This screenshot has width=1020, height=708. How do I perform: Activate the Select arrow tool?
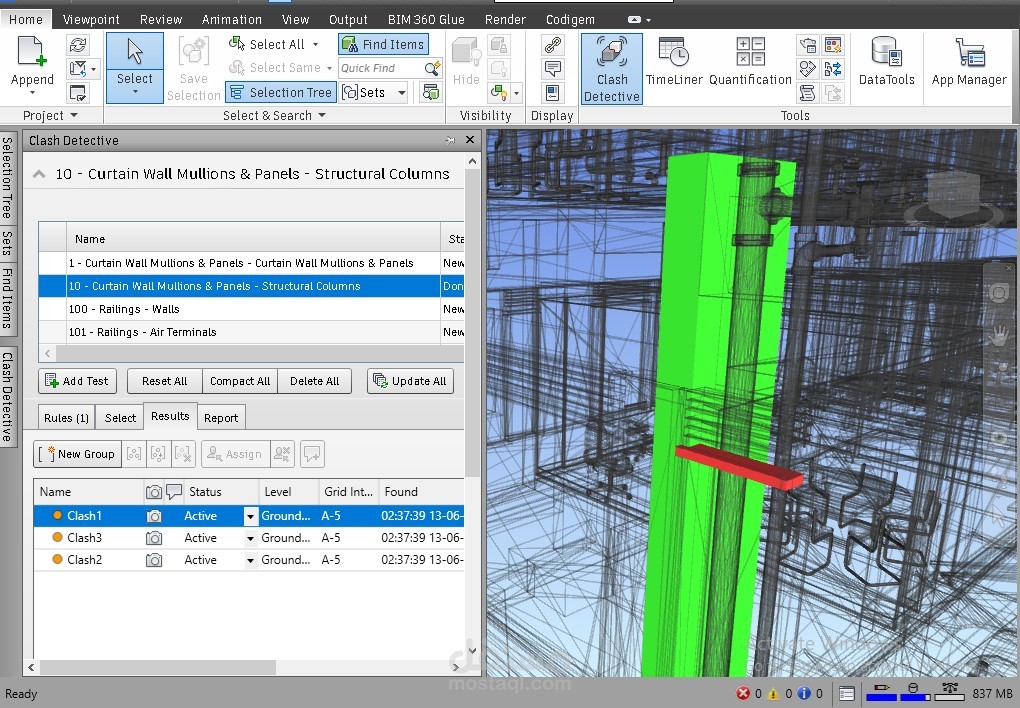click(x=135, y=51)
